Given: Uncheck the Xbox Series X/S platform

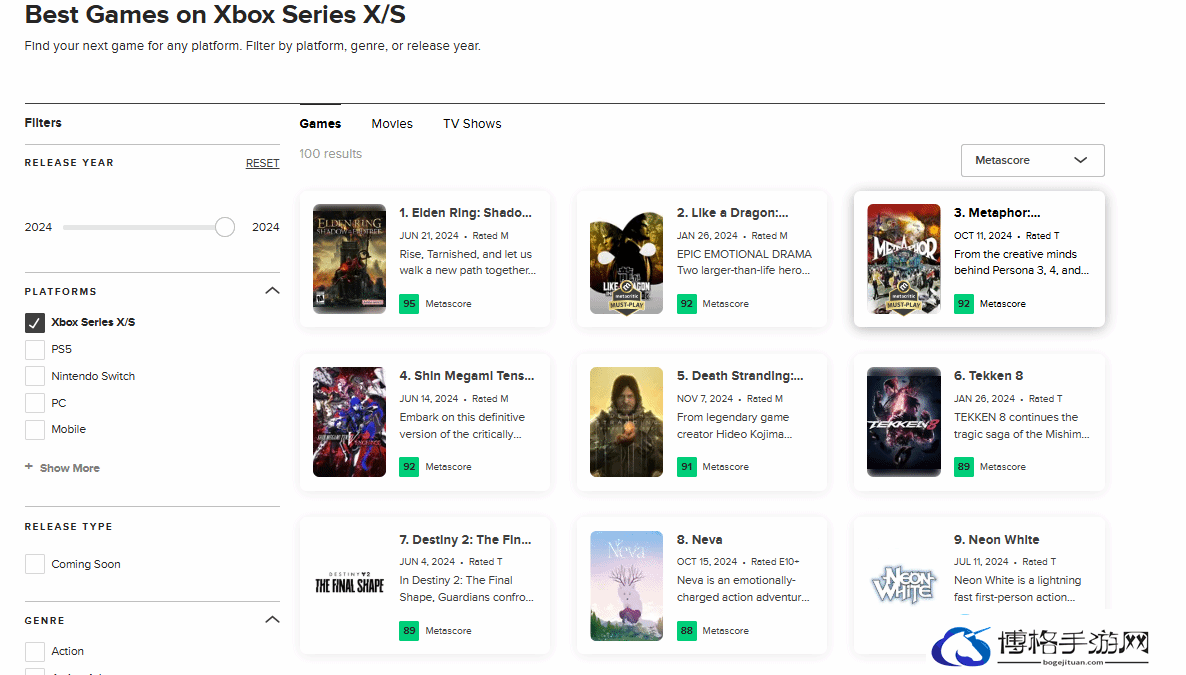Looking at the screenshot, I should [x=35, y=322].
